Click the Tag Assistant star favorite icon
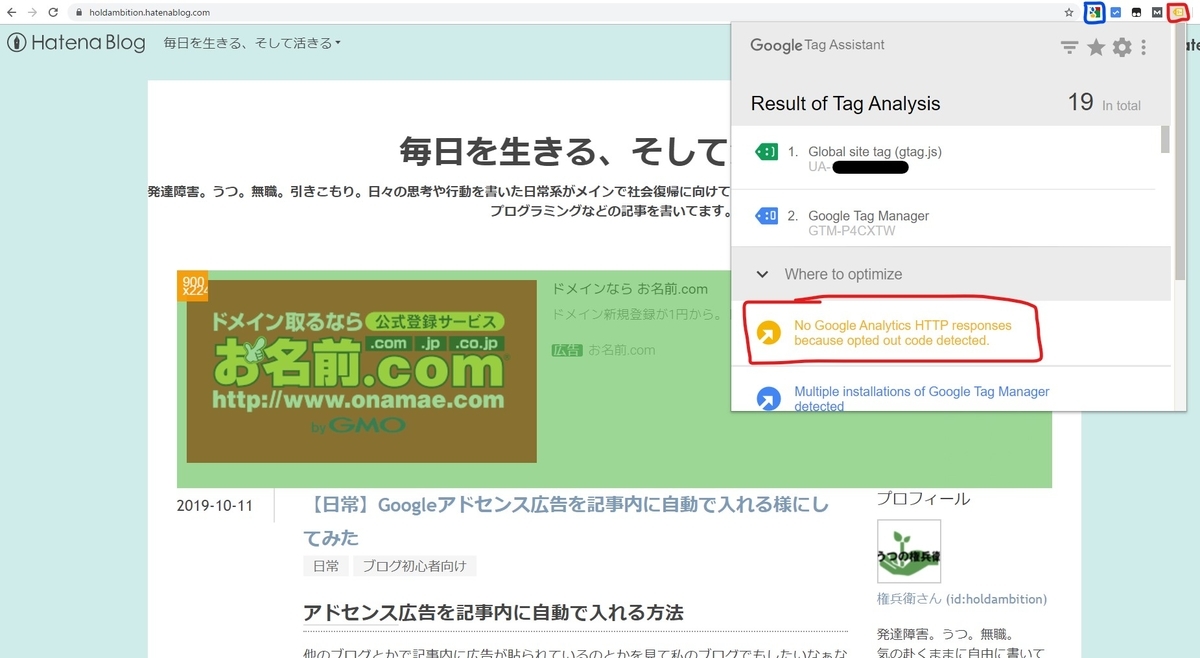The height and width of the screenshot is (658, 1200). point(1096,47)
